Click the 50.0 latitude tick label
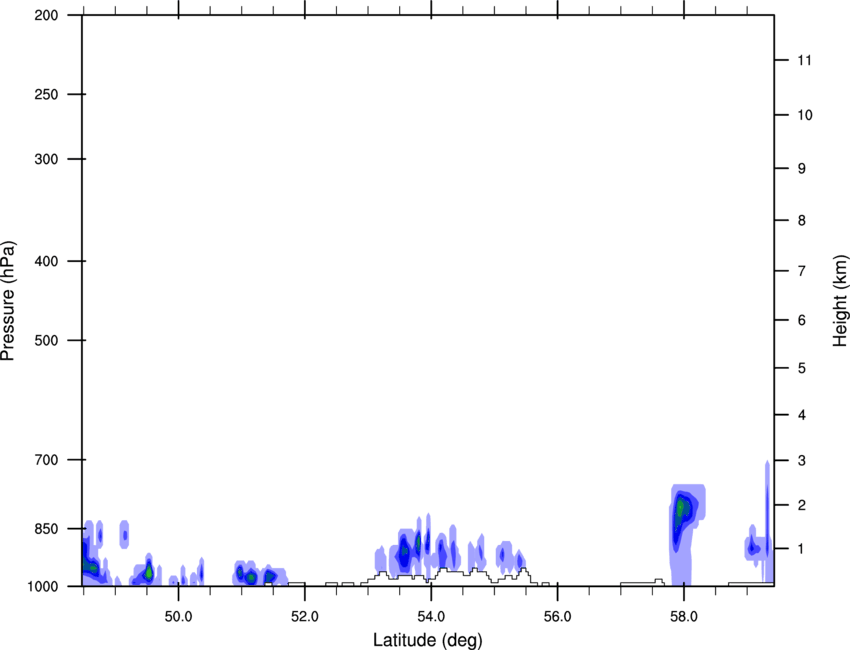850x650 pixels. pos(178,617)
